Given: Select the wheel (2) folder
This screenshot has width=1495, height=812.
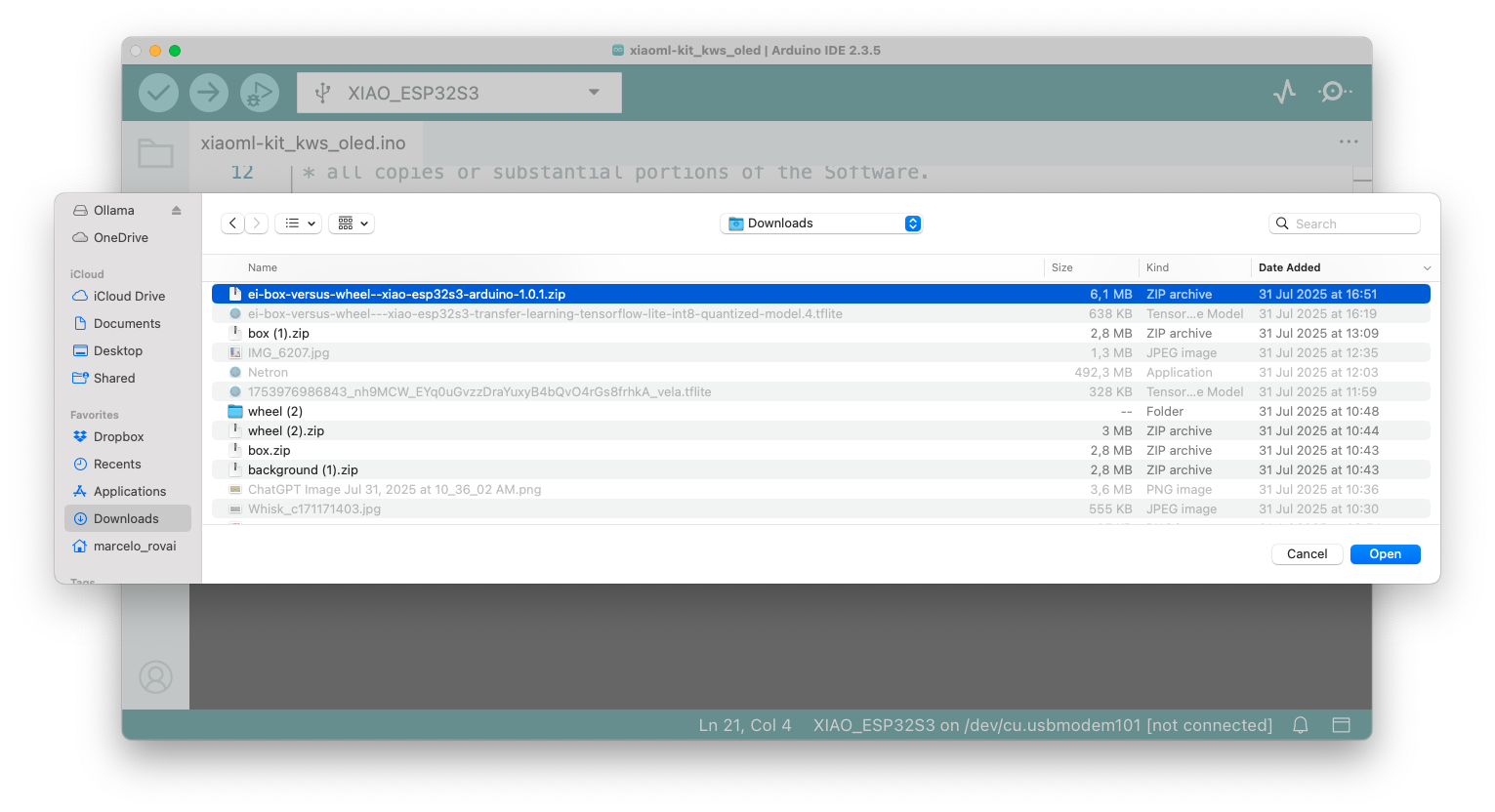Looking at the screenshot, I should coord(275,411).
